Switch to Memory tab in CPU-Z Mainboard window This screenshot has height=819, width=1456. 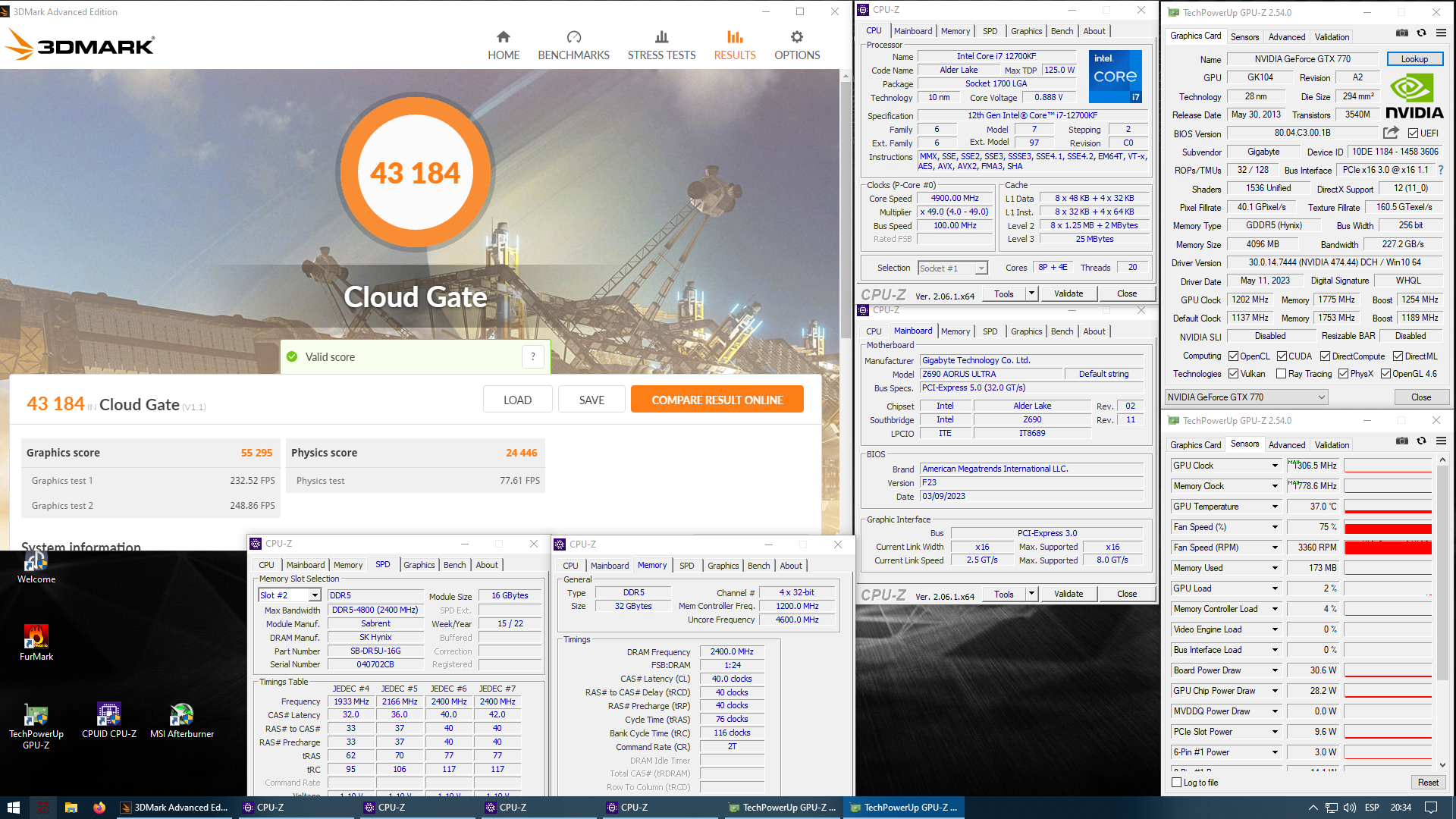pyautogui.click(x=955, y=331)
